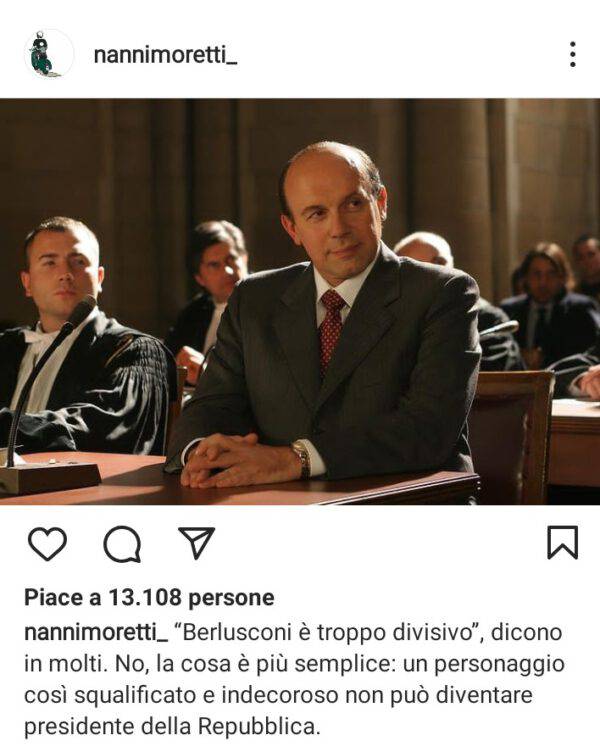The image size is (600, 752).
Task: Open the three-dot more options menu
Action: (573, 54)
